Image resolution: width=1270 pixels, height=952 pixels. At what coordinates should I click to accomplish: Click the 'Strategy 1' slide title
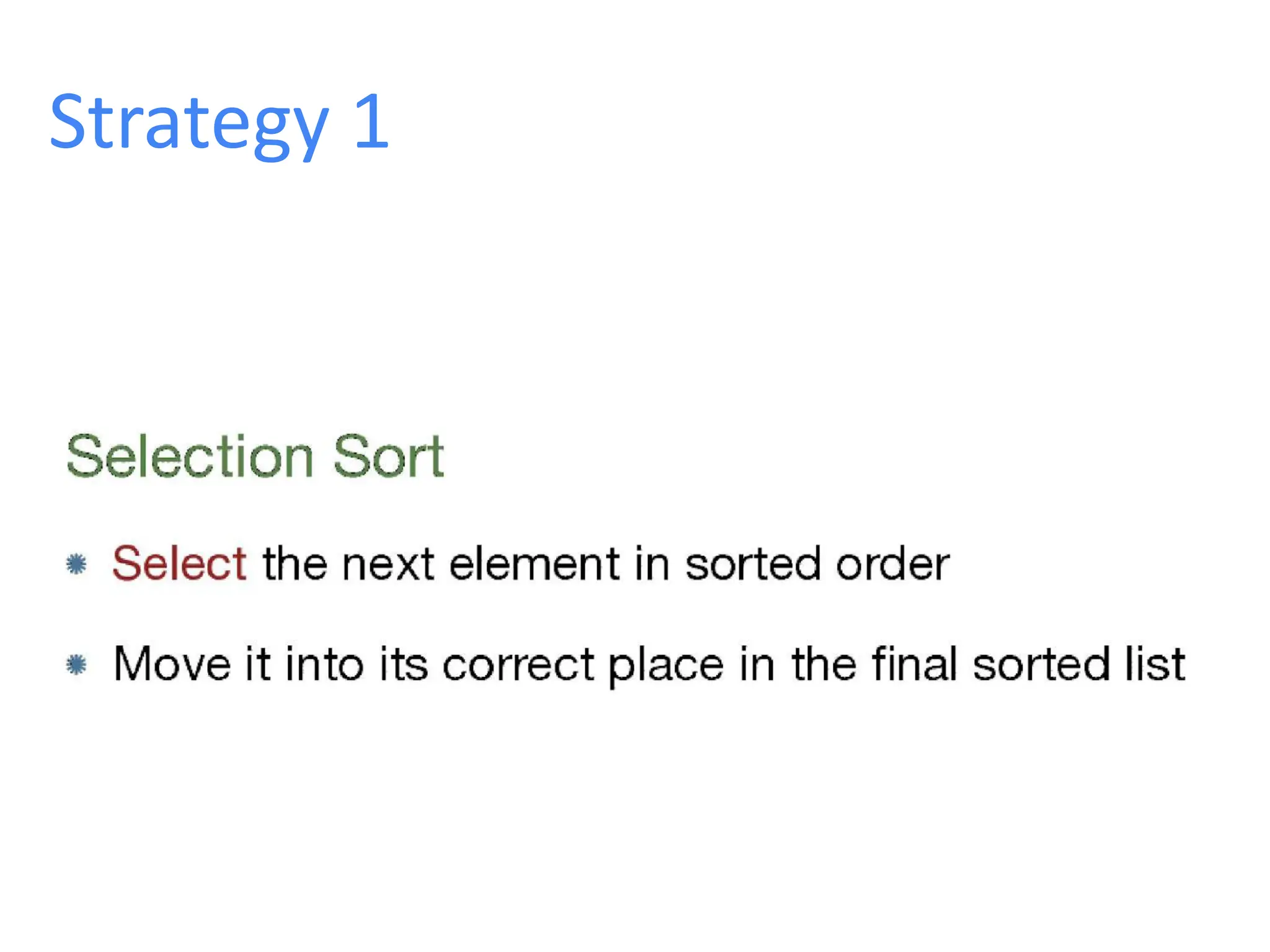click(219, 123)
